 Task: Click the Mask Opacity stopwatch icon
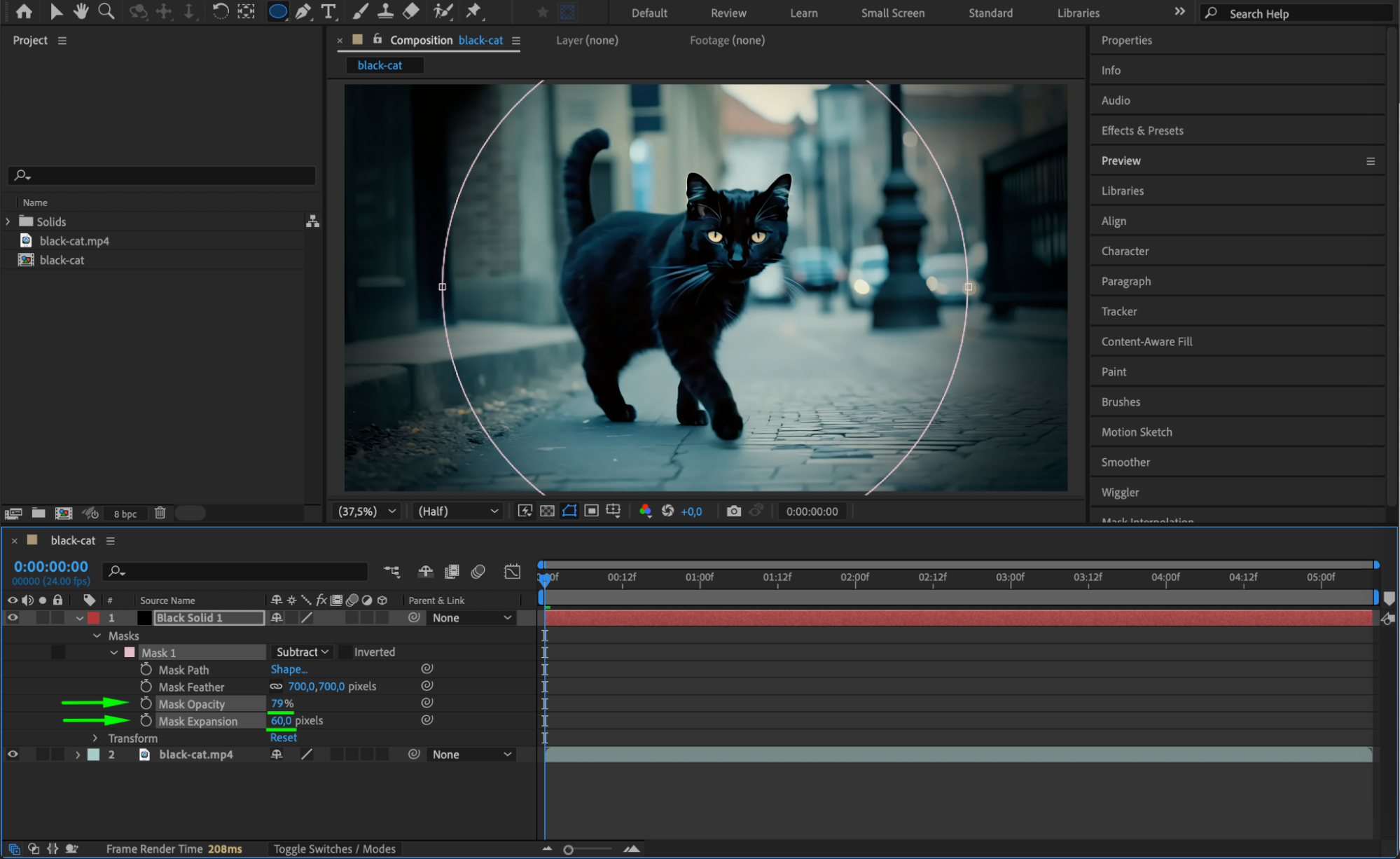coord(146,703)
